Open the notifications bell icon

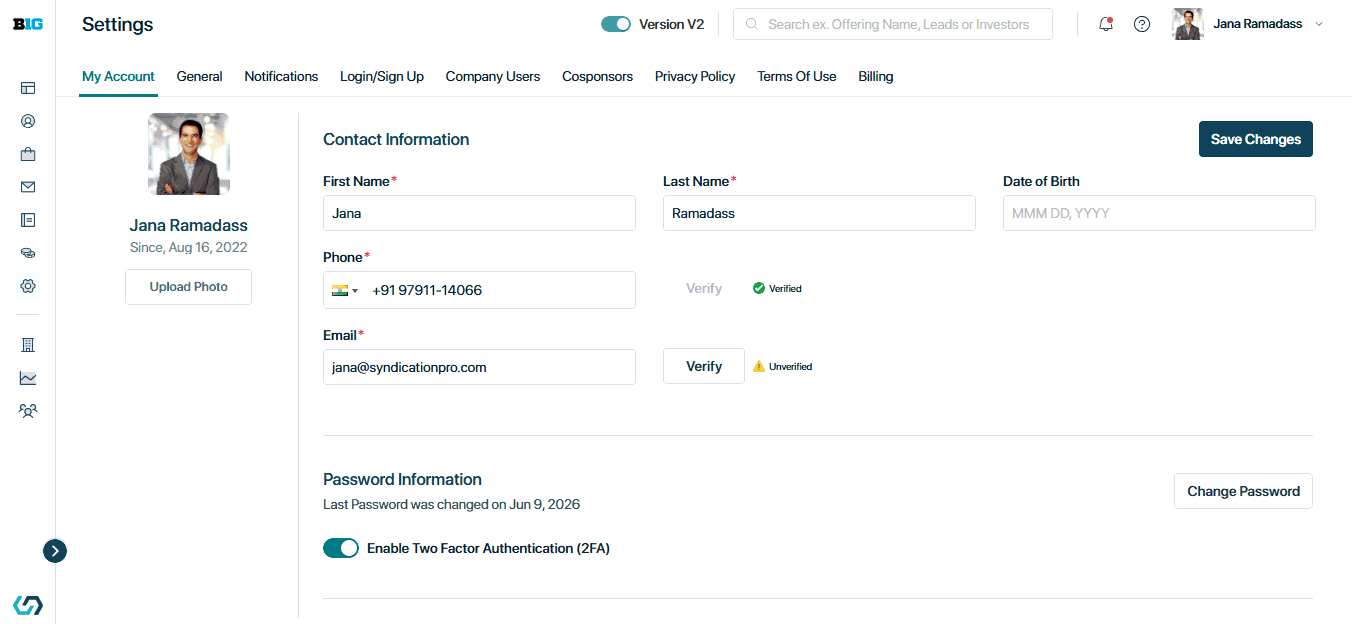(1106, 24)
